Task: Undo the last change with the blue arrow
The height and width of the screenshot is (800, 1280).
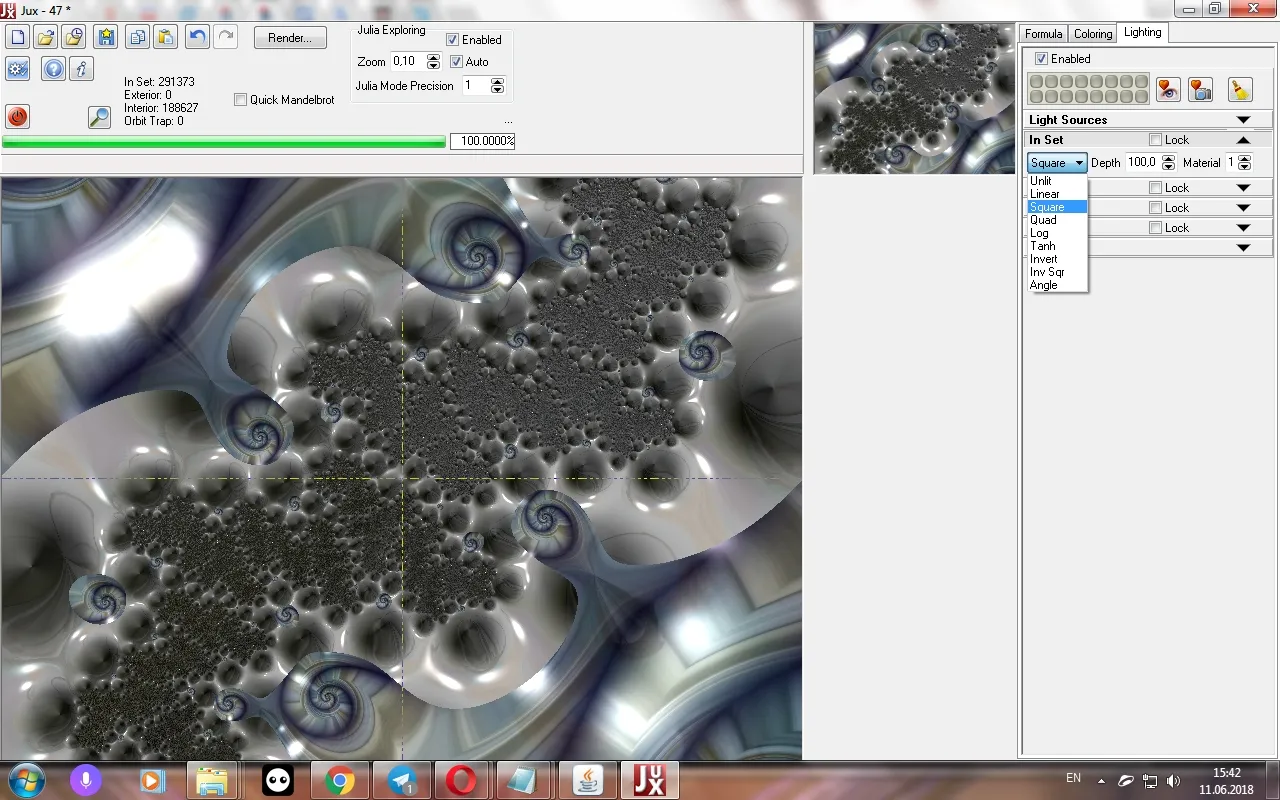Action: coord(197,38)
